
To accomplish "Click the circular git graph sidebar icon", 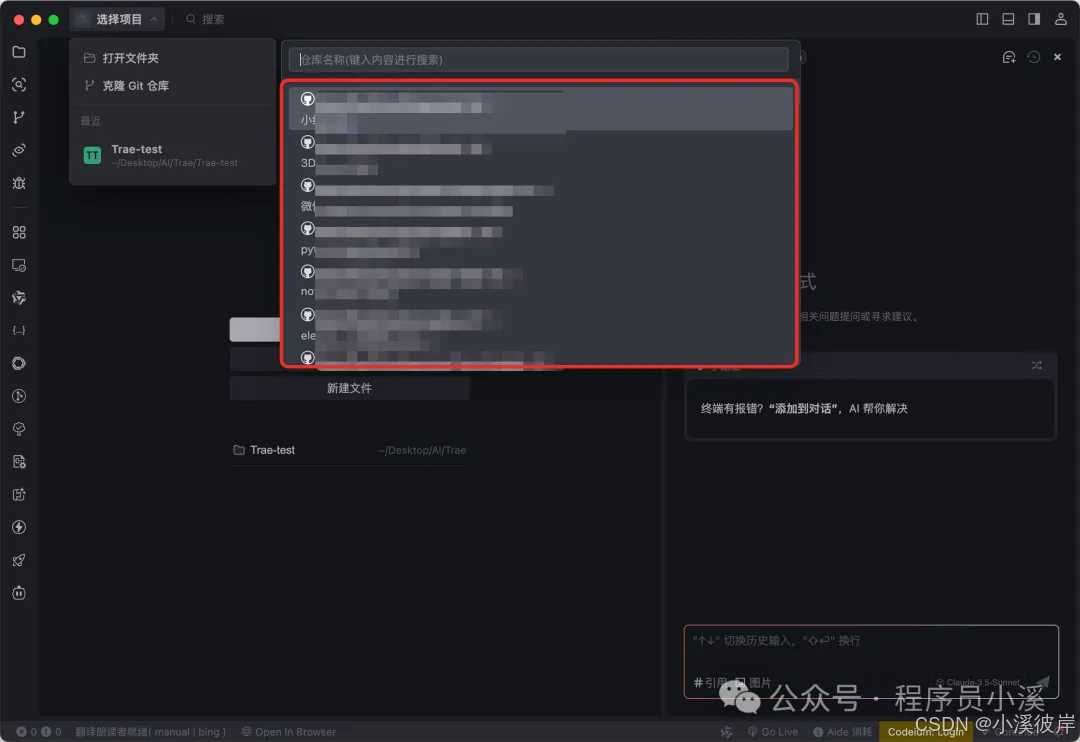I will (19, 396).
